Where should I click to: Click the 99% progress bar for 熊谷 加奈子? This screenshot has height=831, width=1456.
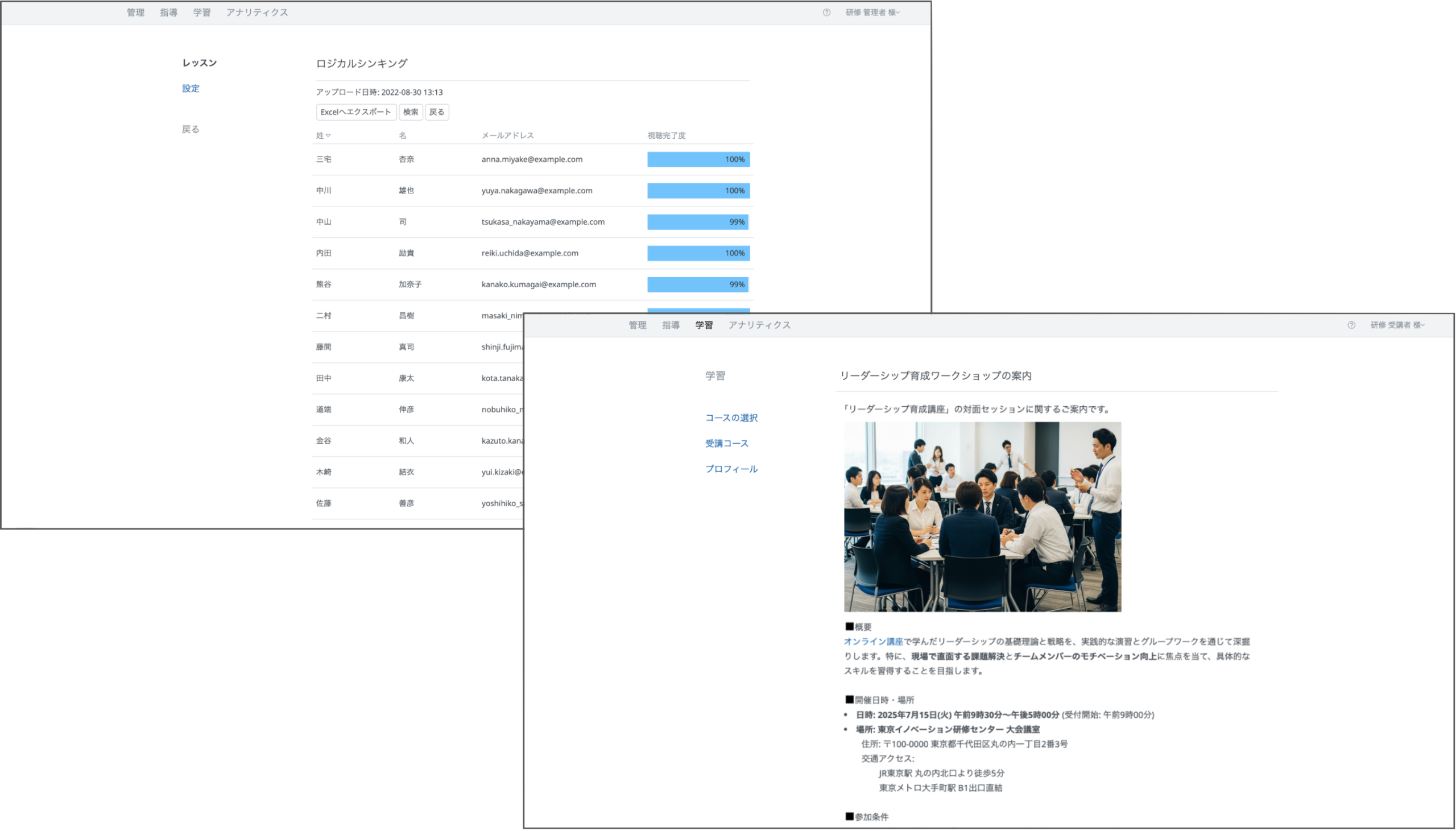(x=698, y=285)
